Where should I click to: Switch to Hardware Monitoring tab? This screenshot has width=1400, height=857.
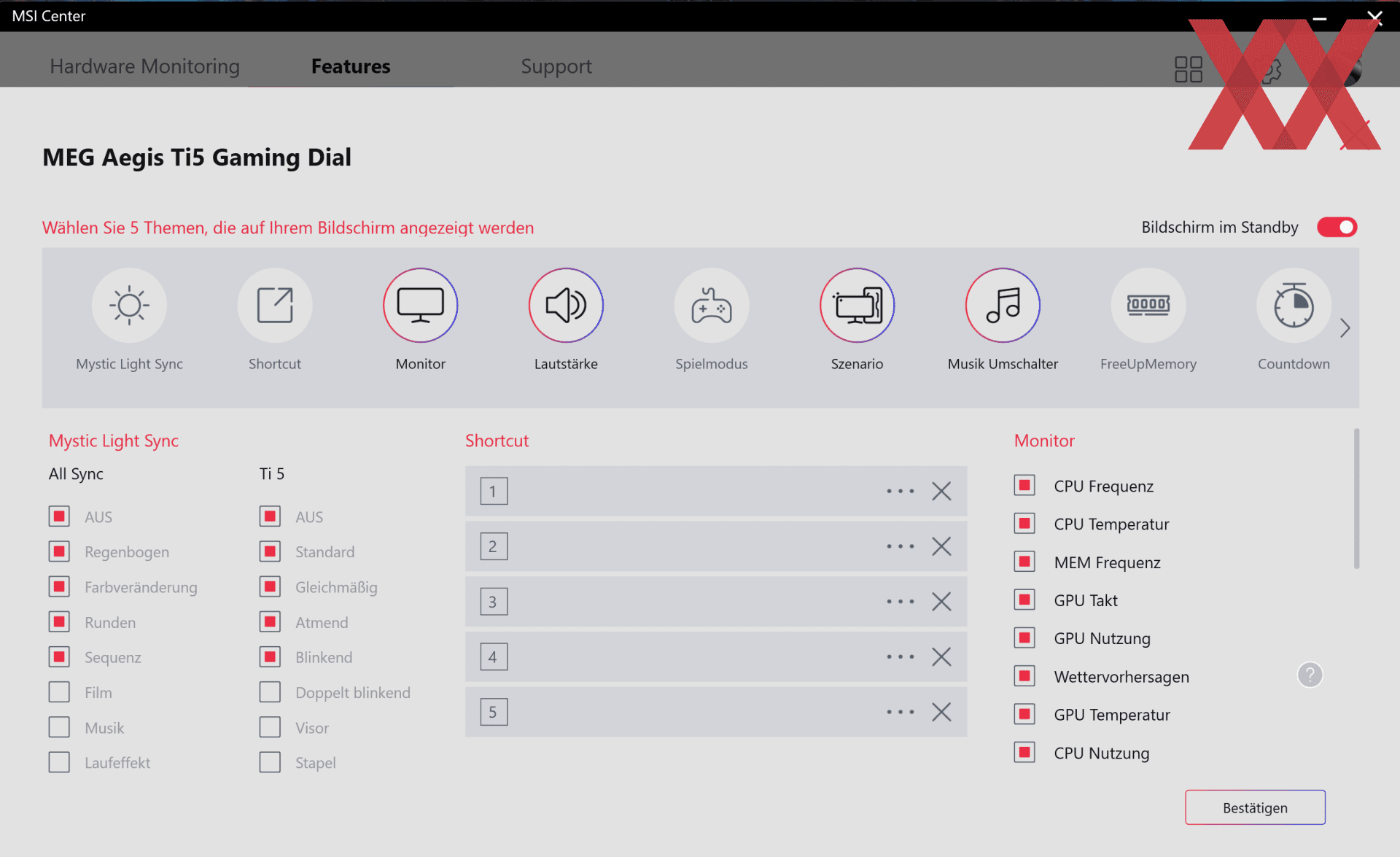(144, 66)
